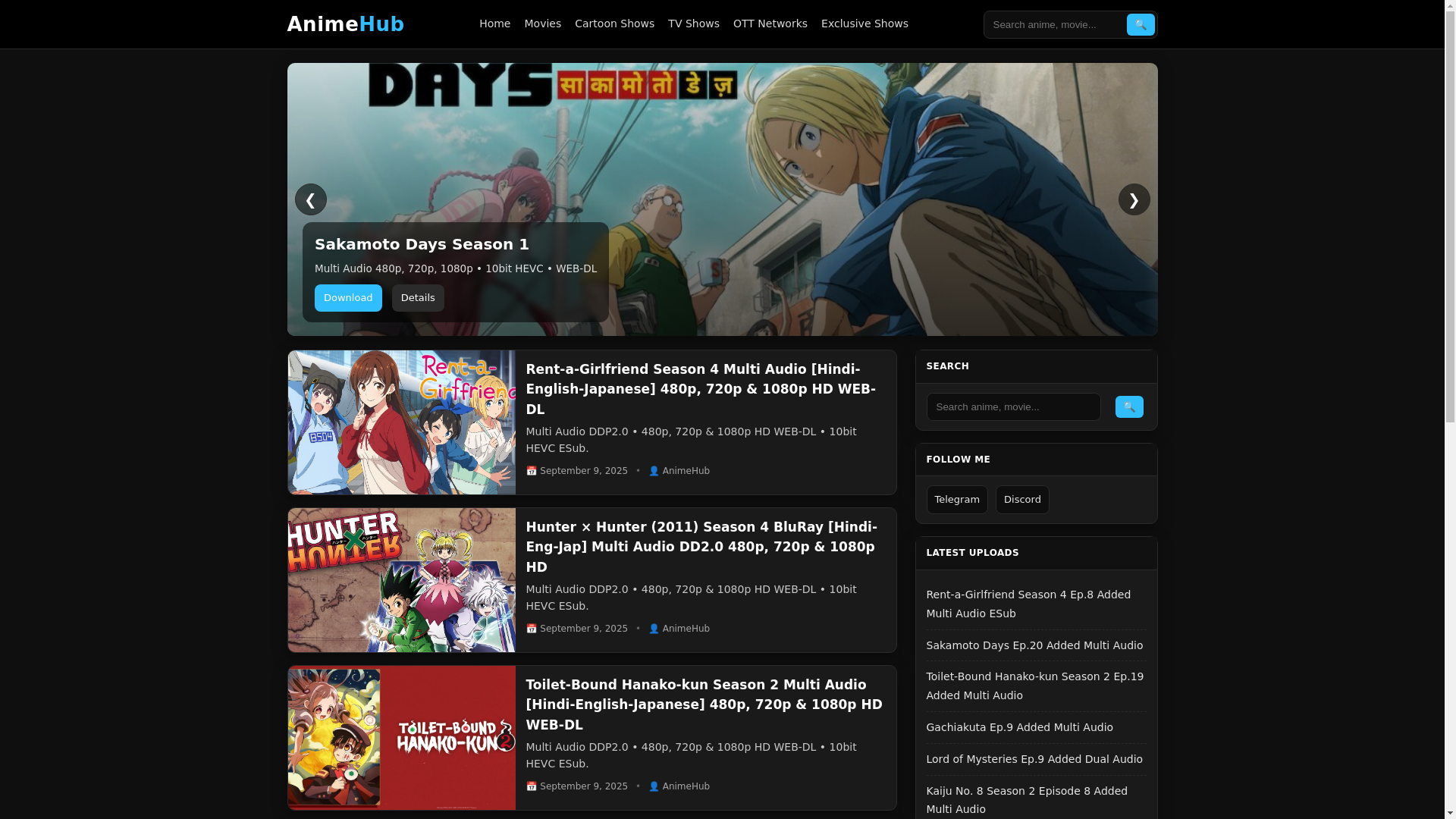Click the Telegram follow button
This screenshot has width=1456, height=819.
[x=957, y=500]
